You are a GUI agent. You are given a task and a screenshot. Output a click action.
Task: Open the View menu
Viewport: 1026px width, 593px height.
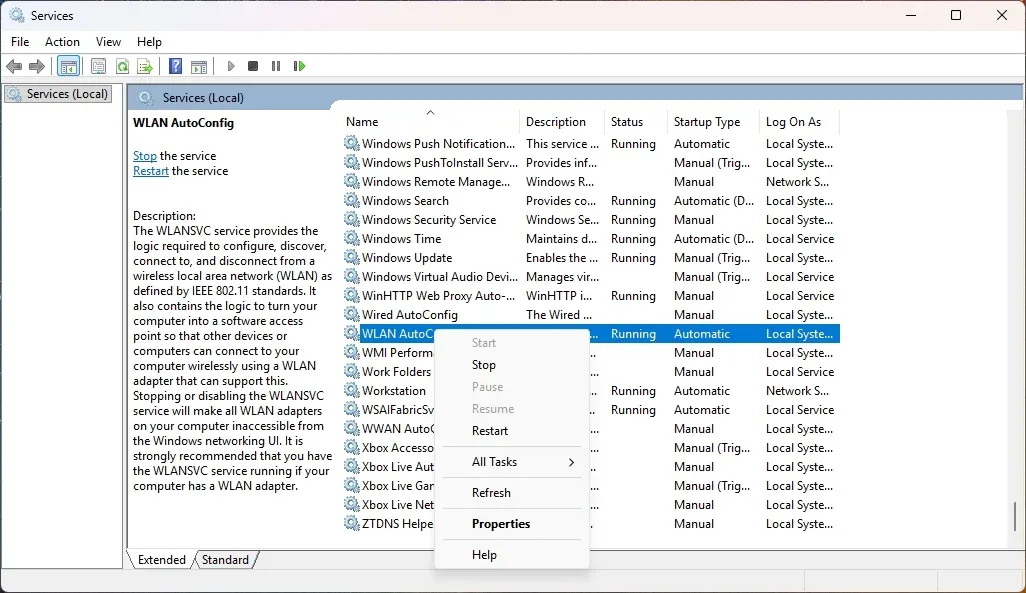(108, 42)
